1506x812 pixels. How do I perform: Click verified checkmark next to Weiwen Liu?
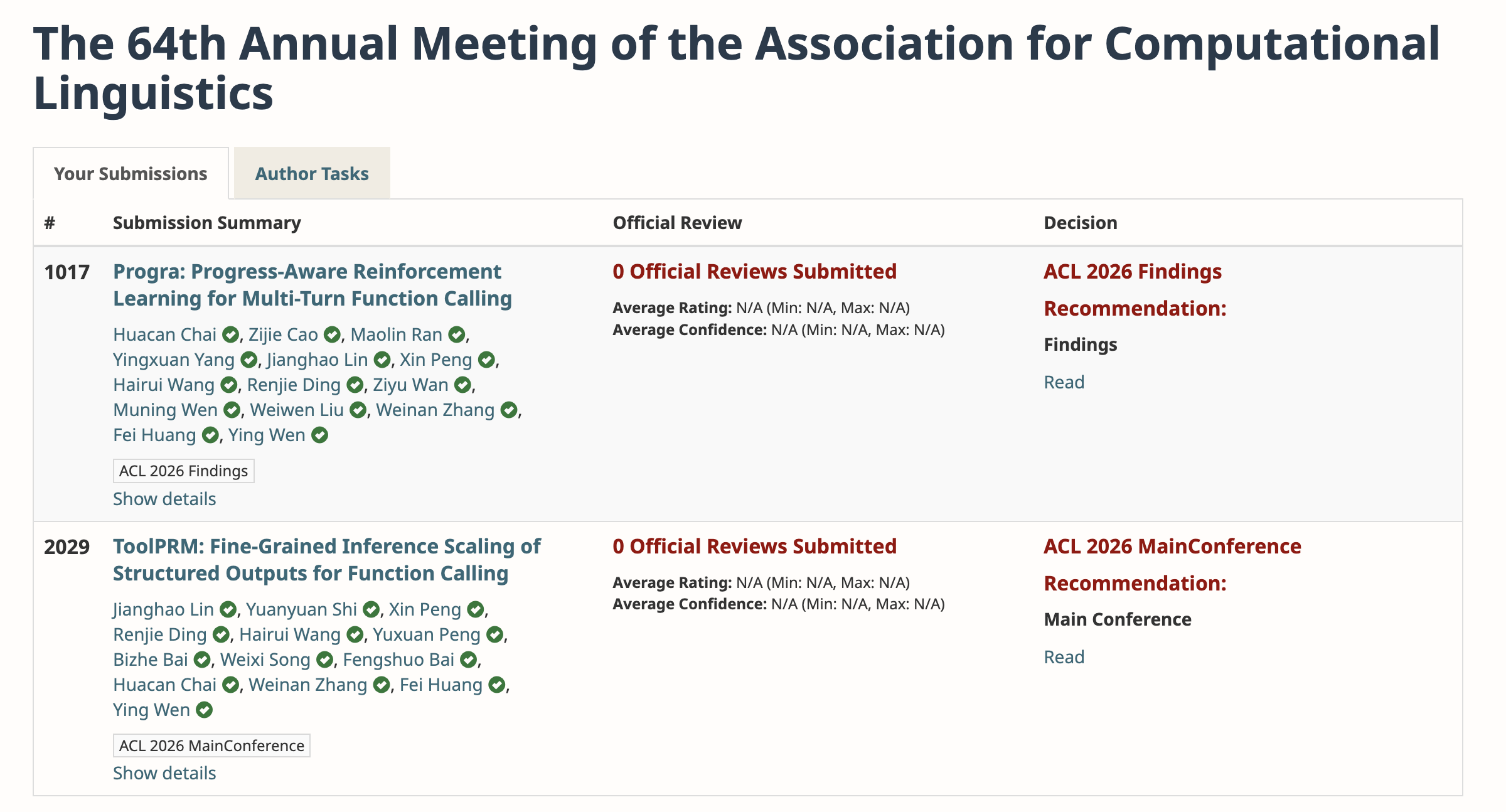[x=358, y=410]
